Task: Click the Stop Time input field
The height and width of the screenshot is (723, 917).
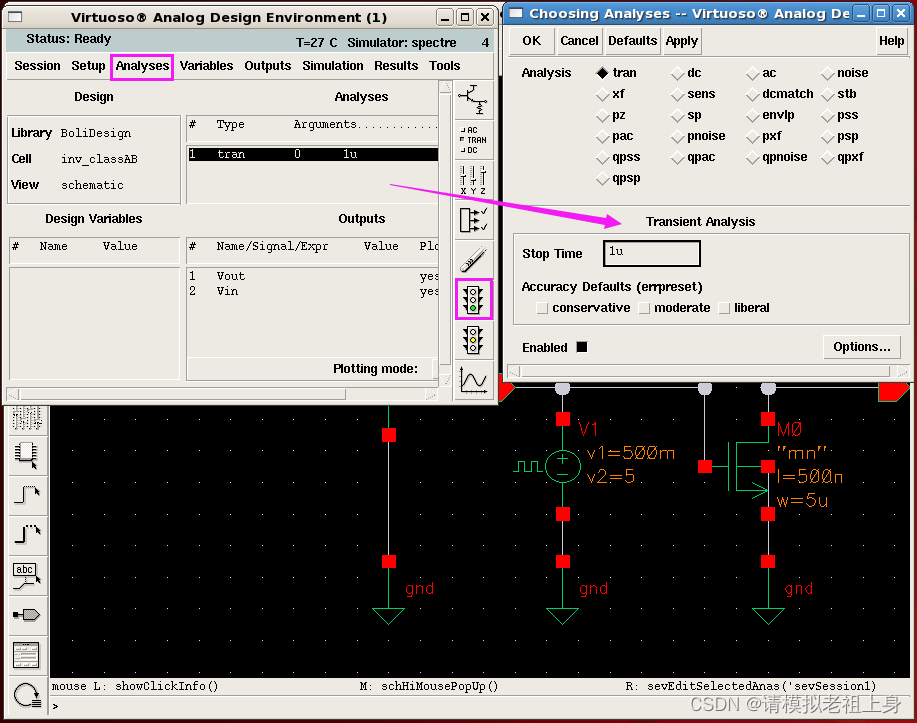Action: pos(651,253)
